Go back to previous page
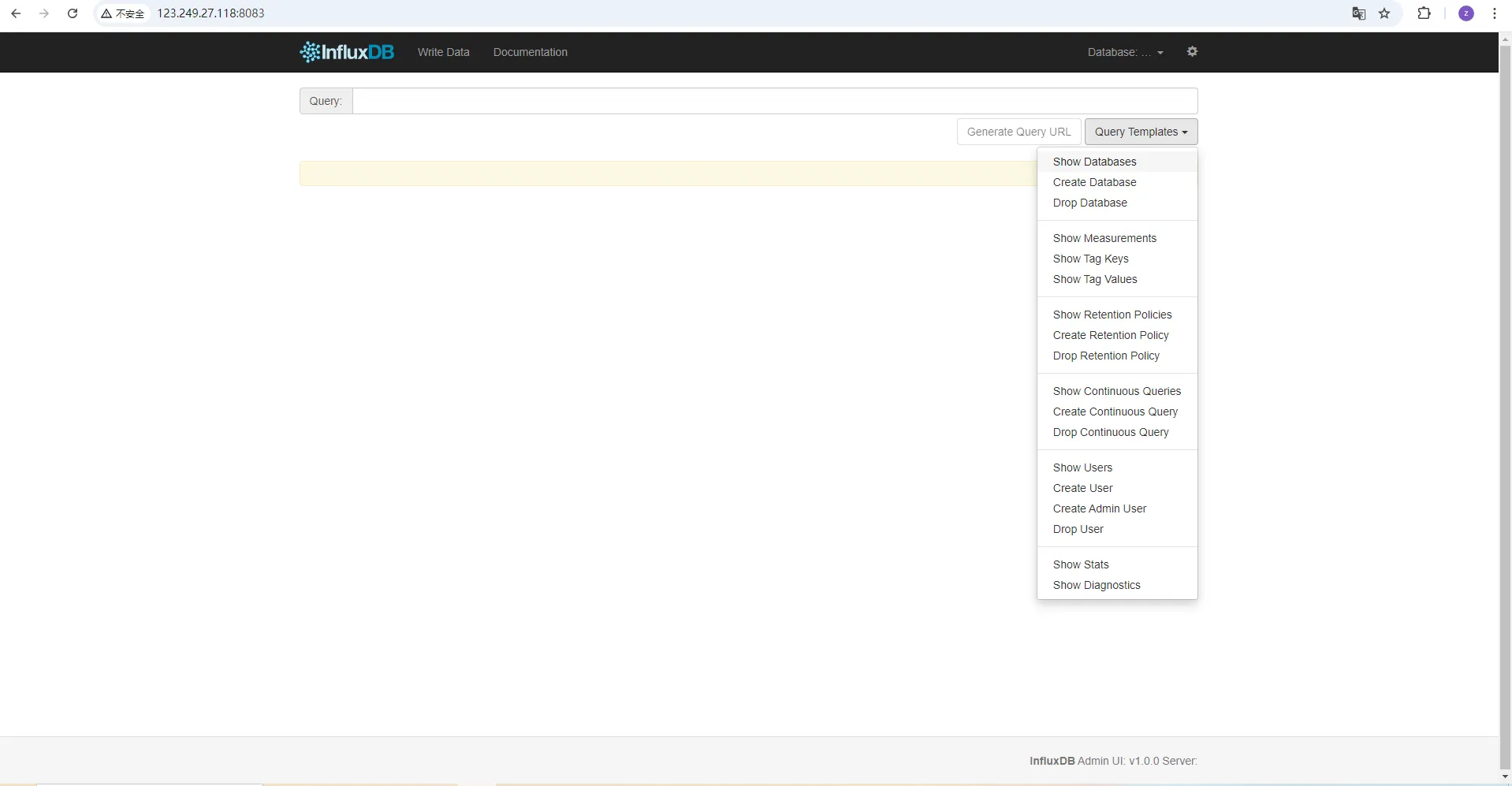 coord(16,13)
